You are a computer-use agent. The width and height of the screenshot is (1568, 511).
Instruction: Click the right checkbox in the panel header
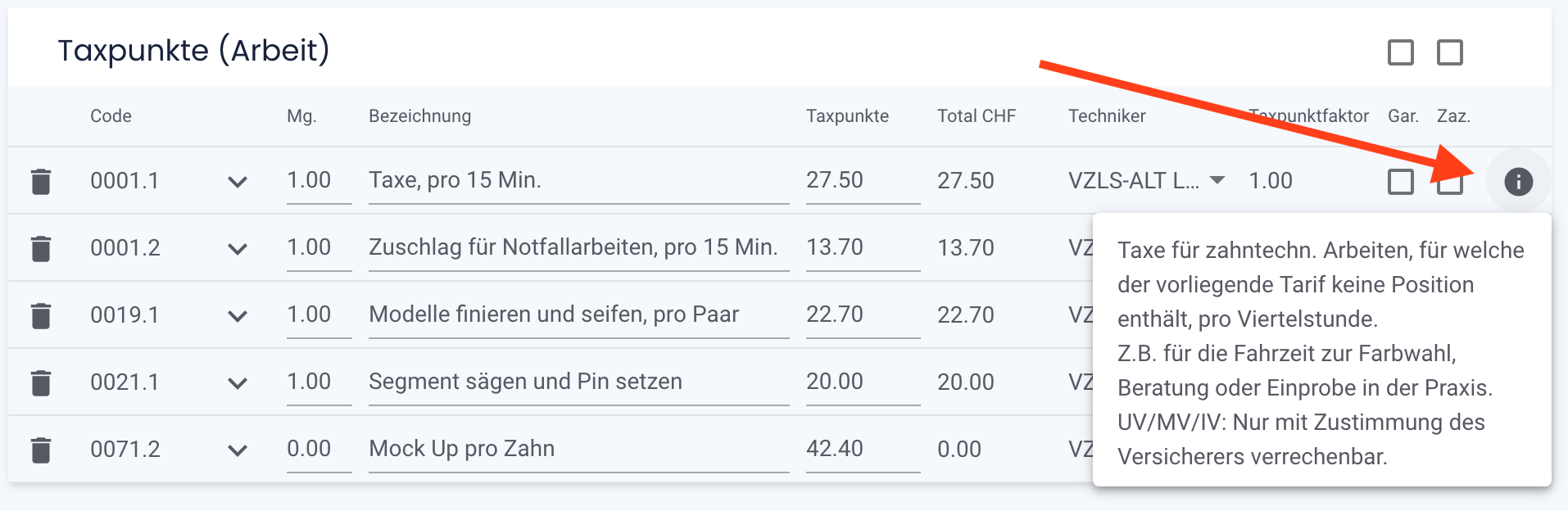point(1449,52)
